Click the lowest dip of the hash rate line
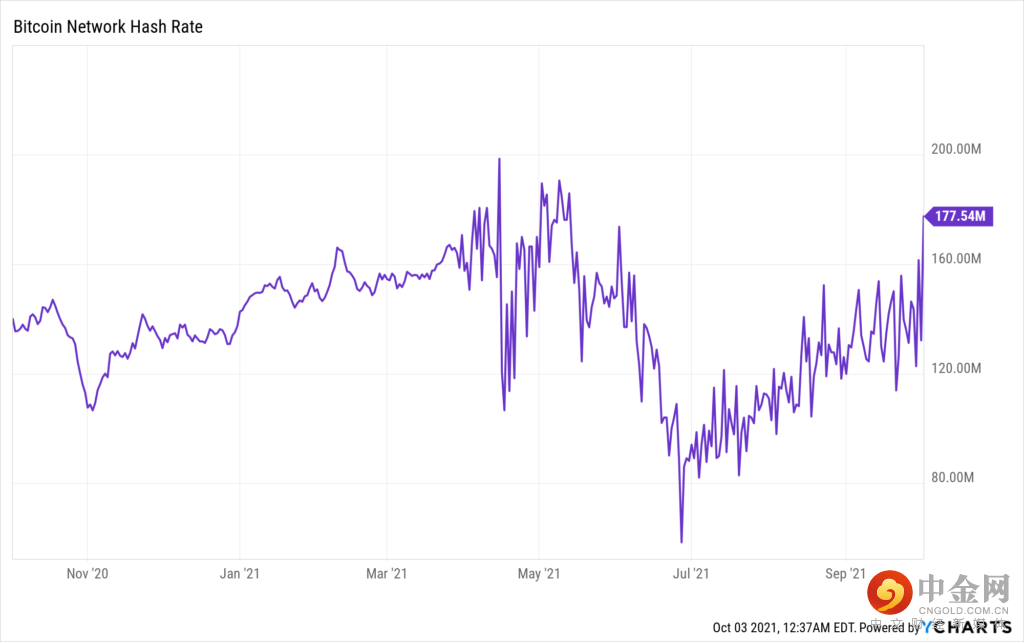 click(682, 542)
